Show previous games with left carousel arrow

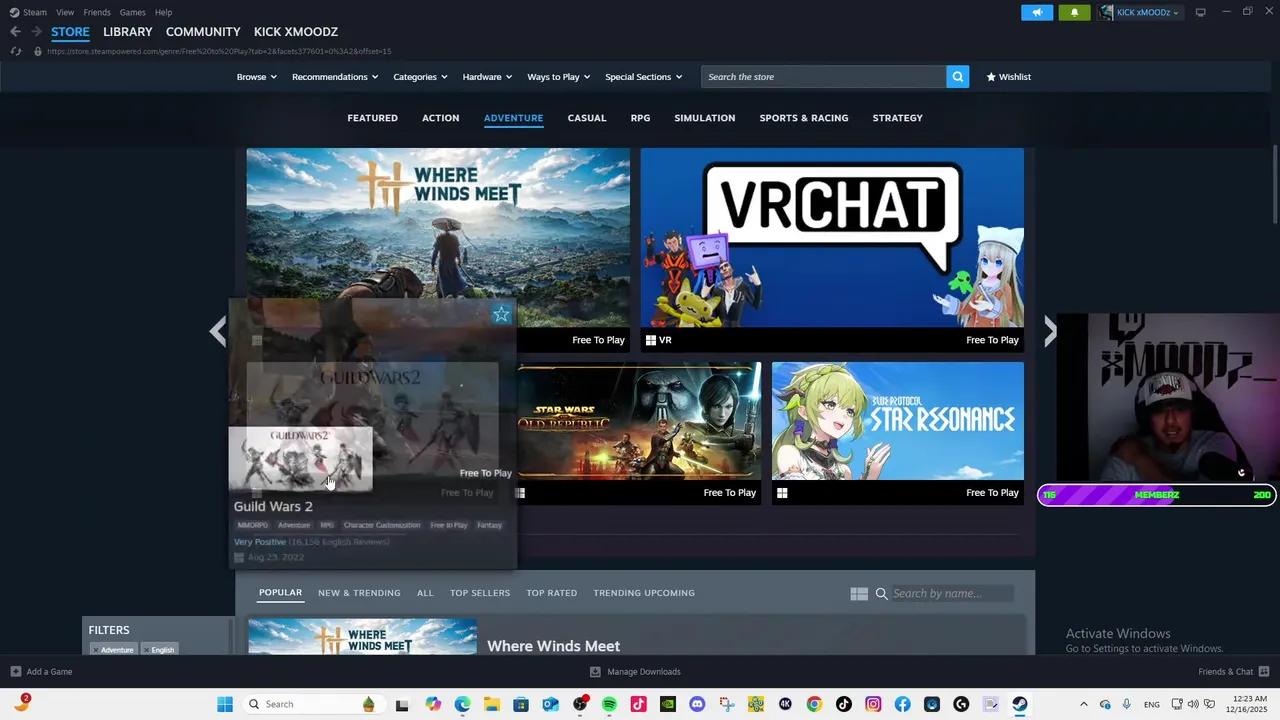coord(218,331)
